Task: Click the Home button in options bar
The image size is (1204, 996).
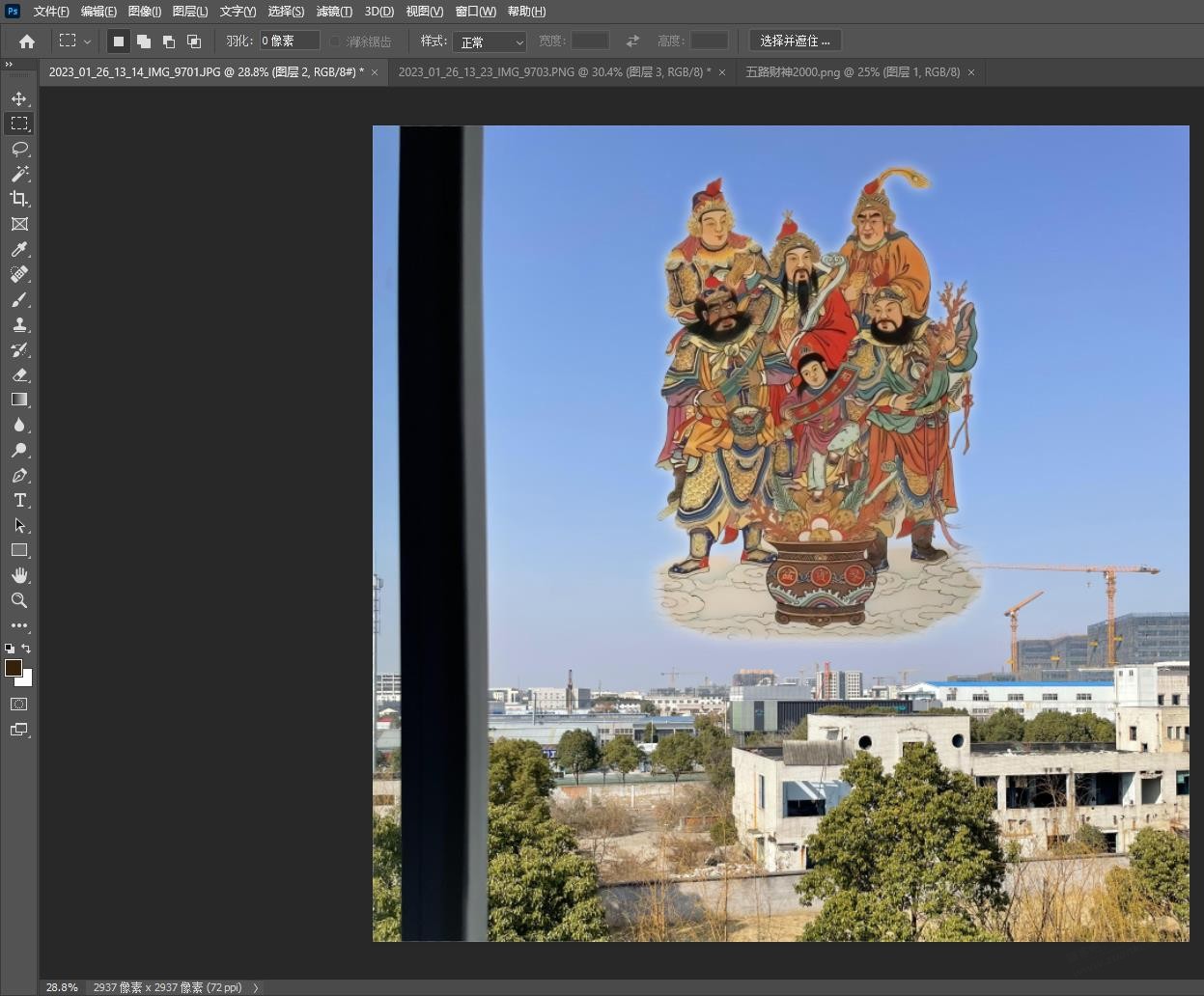Action: tap(27, 41)
